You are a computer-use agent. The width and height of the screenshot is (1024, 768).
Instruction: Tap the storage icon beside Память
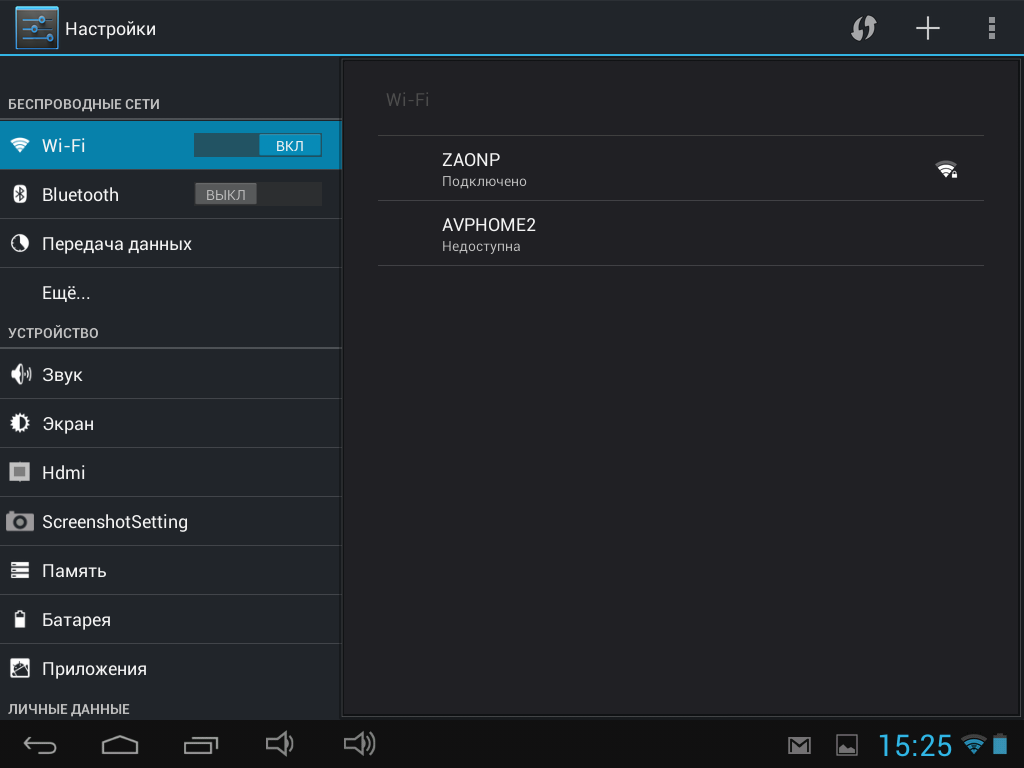(20, 570)
